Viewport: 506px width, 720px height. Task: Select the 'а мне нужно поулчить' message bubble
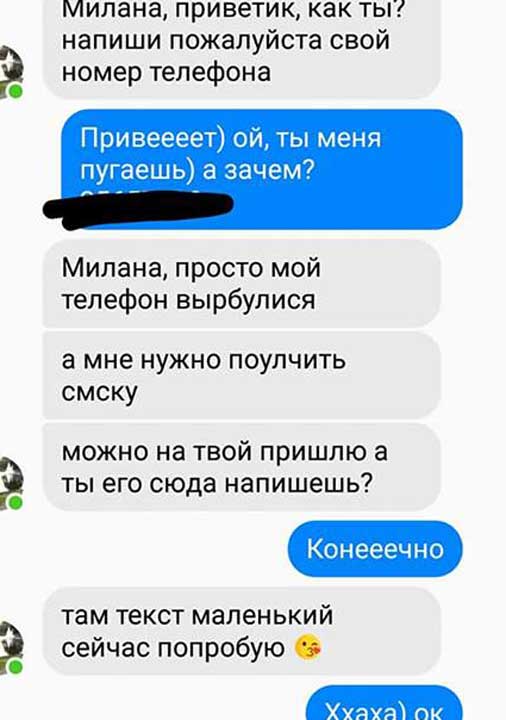click(x=242, y=375)
